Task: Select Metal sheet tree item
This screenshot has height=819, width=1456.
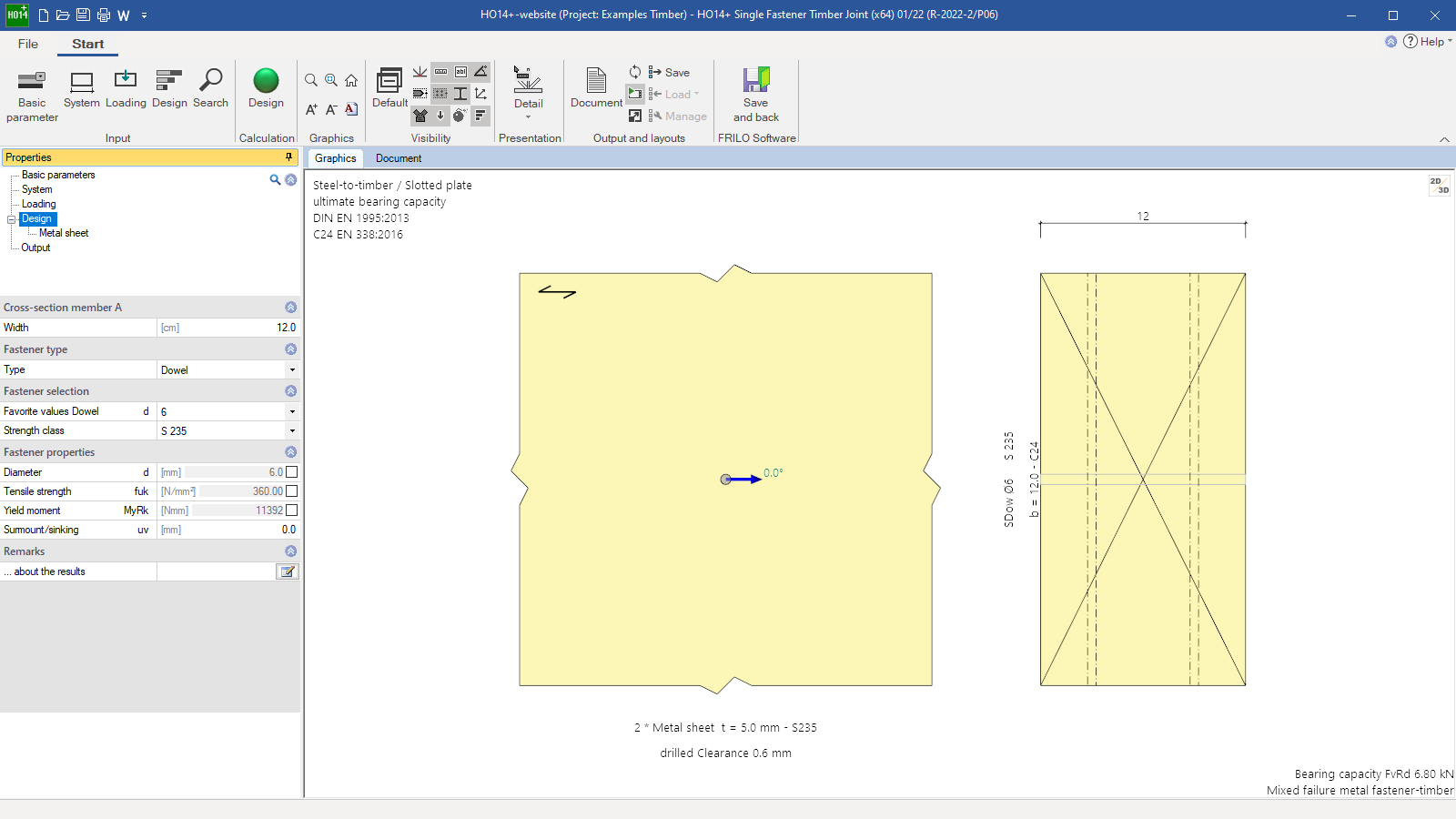Action: click(x=64, y=233)
